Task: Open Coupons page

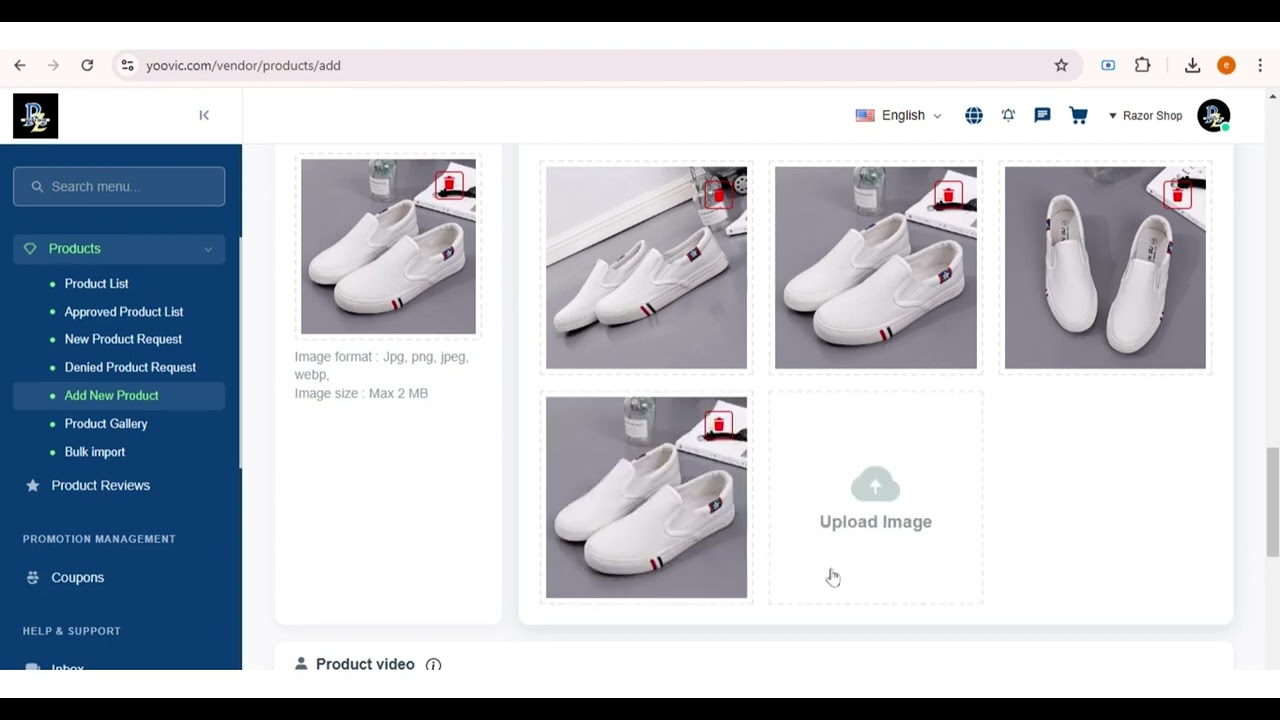Action: pyautogui.click(x=78, y=577)
